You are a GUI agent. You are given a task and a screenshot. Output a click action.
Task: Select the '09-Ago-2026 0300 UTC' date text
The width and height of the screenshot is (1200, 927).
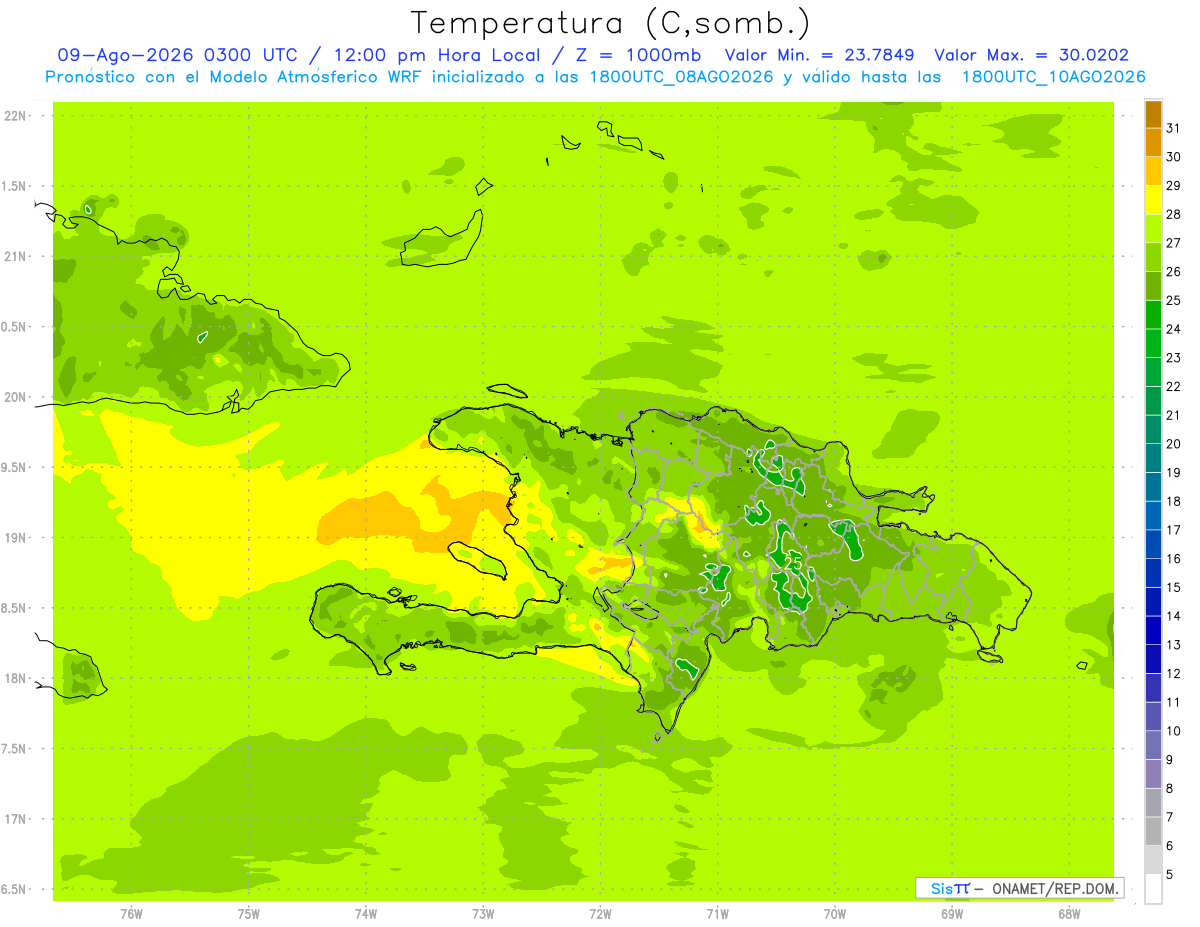(177, 56)
